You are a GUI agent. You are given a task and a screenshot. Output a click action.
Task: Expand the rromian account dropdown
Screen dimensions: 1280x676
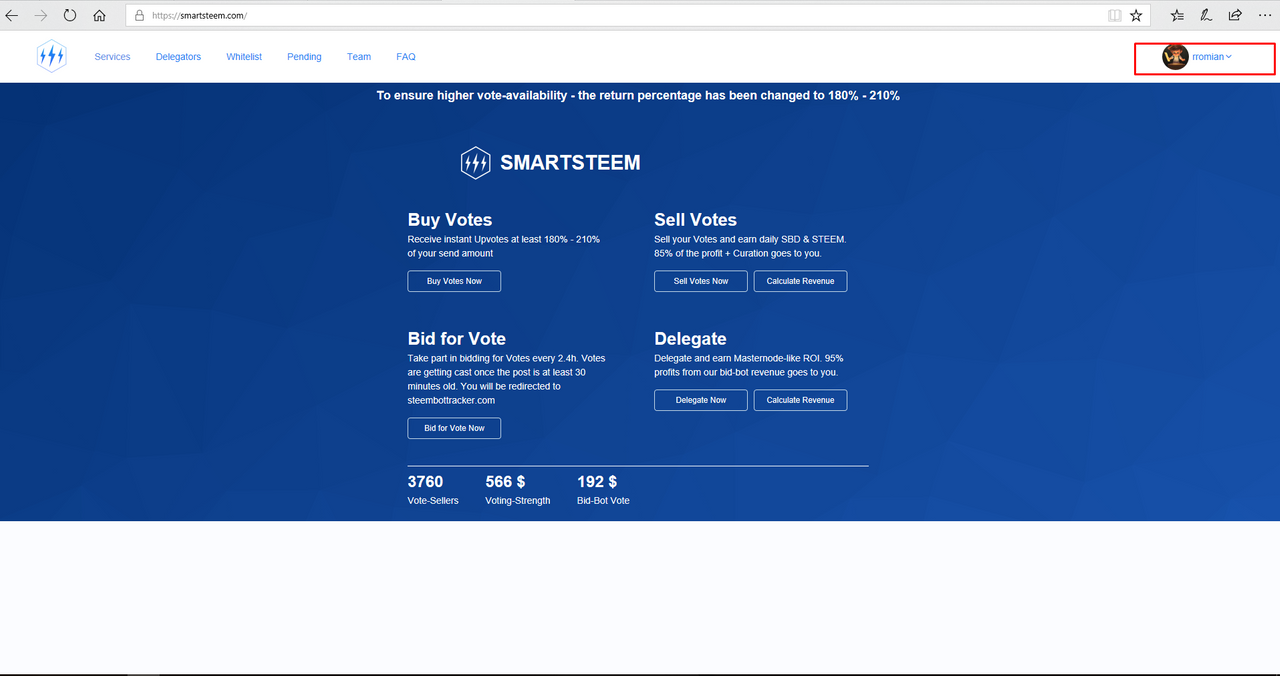pyautogui.click(x=1212, y=57)
